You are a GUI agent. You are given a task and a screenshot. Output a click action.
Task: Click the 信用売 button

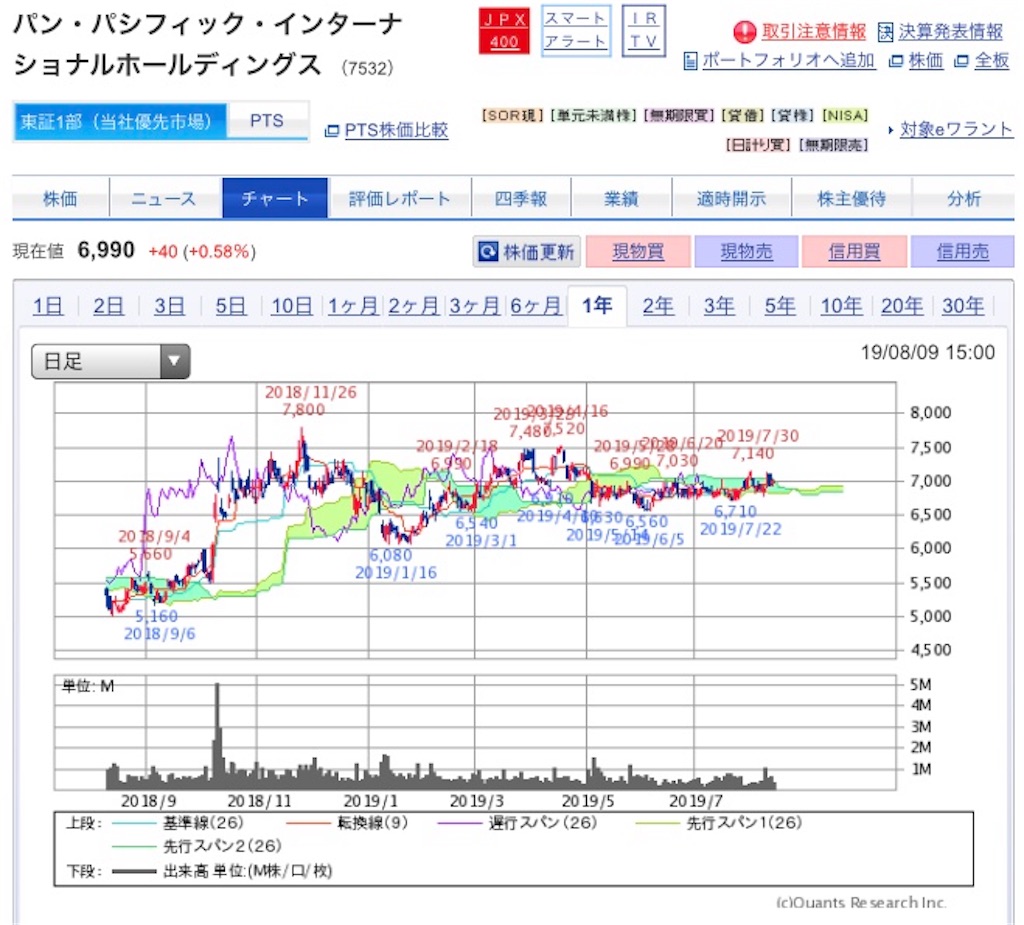(963, 252)
